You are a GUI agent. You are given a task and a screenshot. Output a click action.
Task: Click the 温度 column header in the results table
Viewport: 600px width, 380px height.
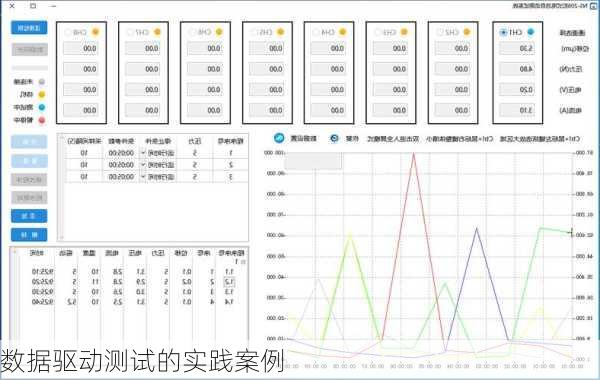[x=90, y=253]
